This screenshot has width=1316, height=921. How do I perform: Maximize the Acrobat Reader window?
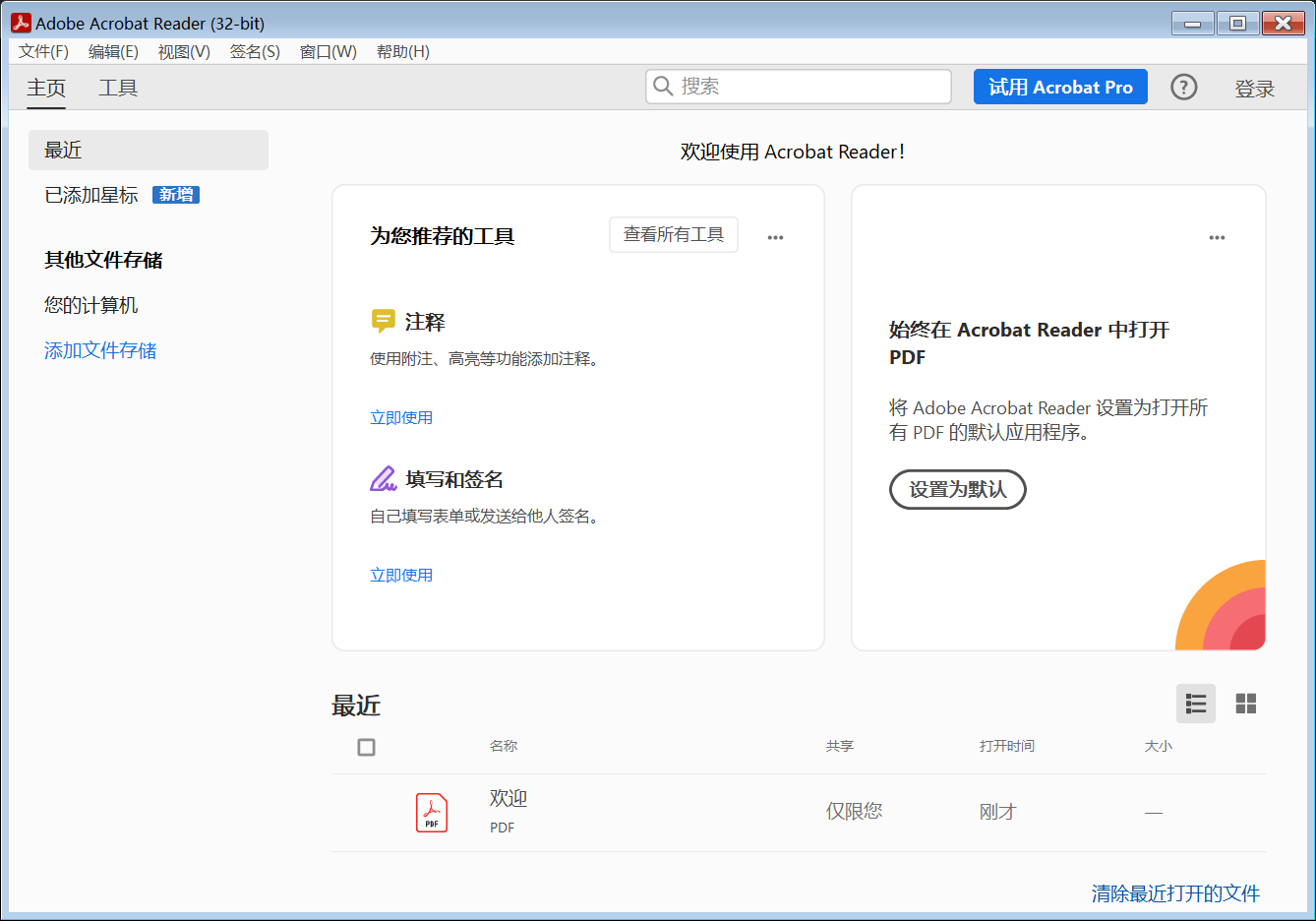(1237, 24)
